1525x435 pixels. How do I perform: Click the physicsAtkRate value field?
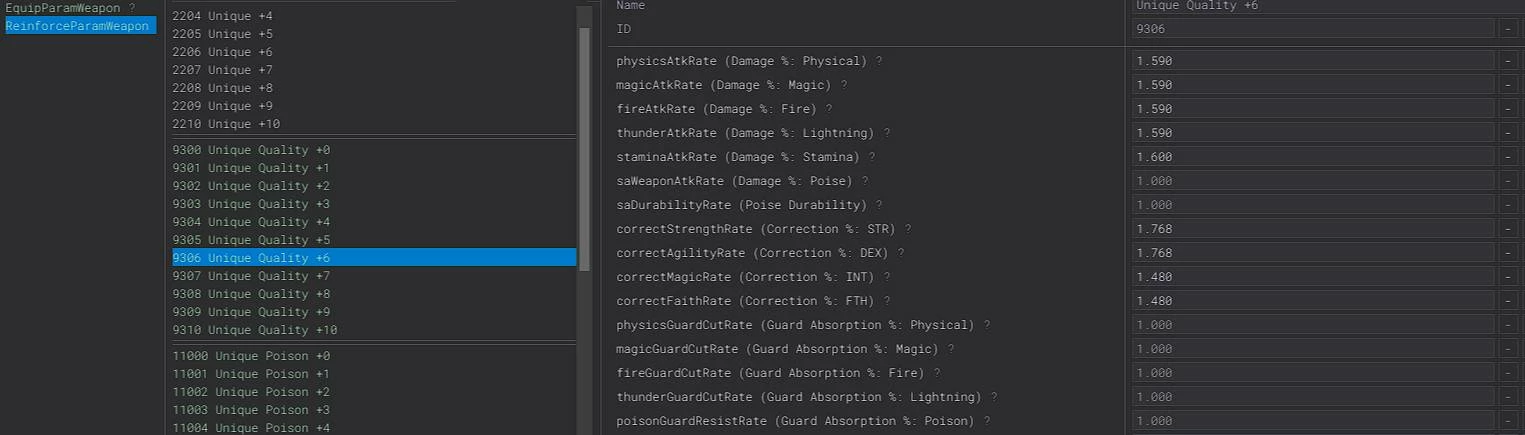point(1313,61)
